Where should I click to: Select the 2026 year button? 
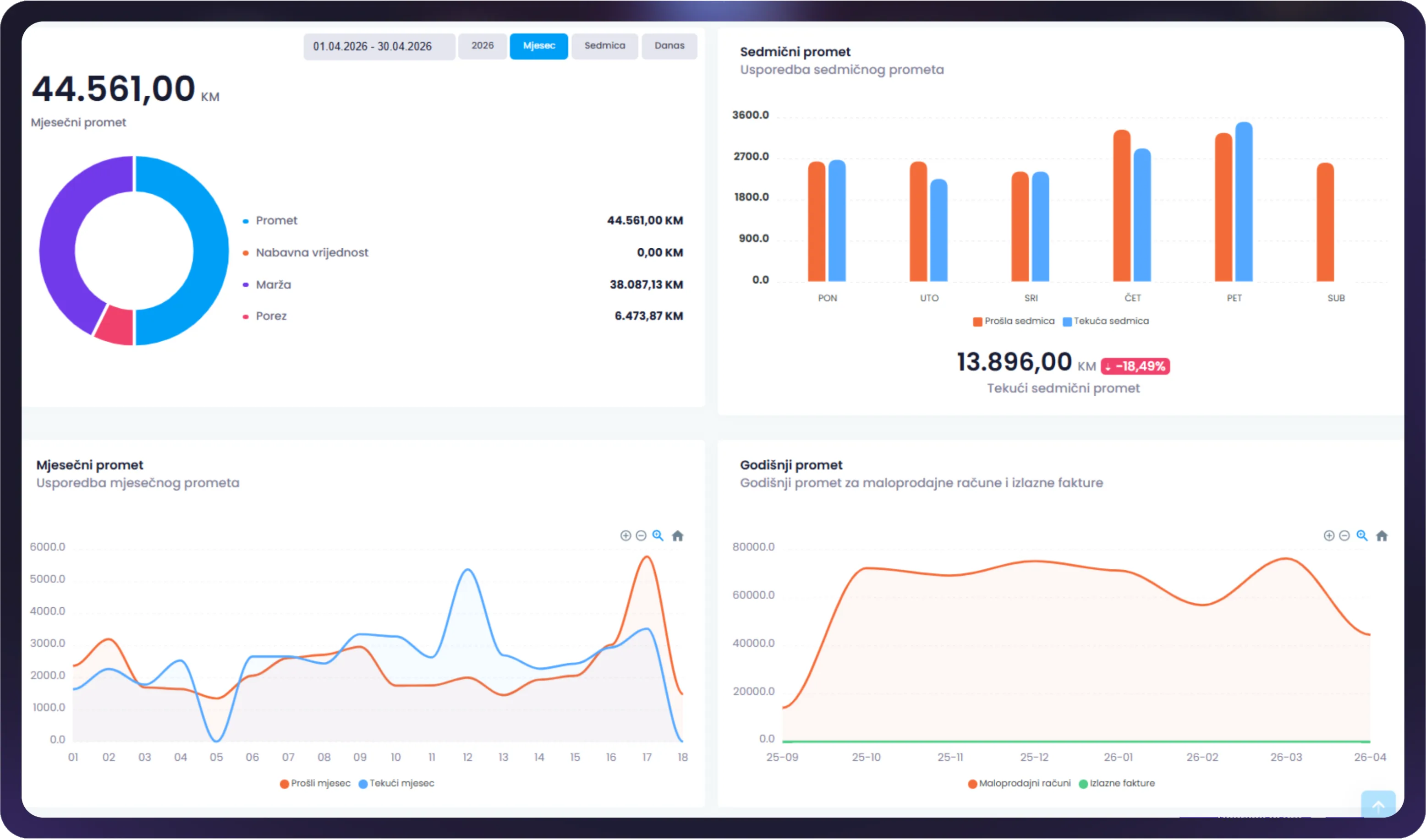click(482, 46)
